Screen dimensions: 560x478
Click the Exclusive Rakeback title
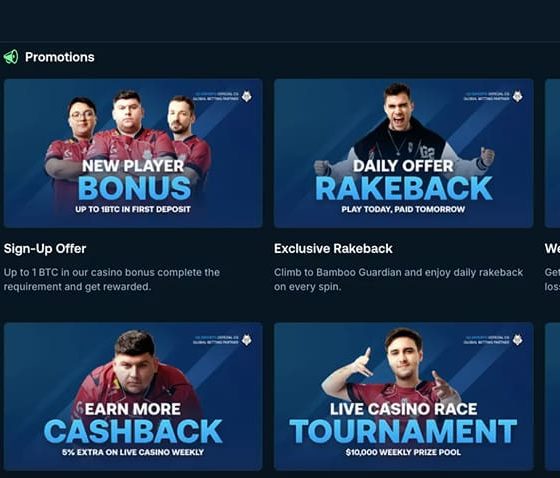[333, 249]
